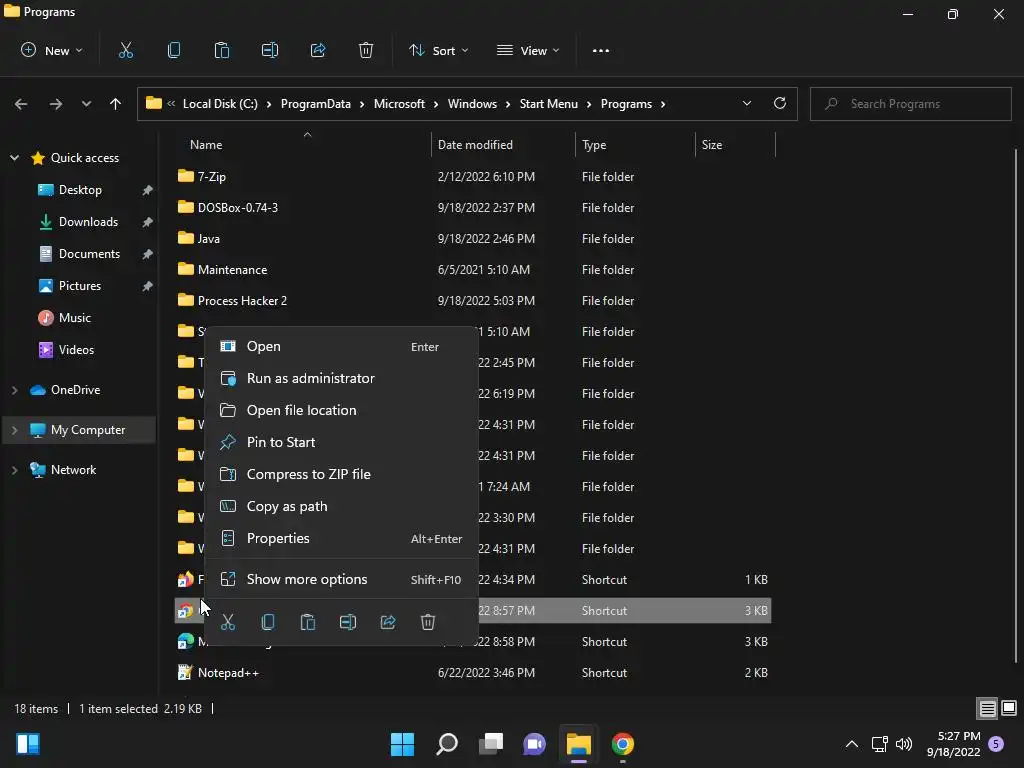Open taskbar Search magnifier
This screenshot has height=768, width=1024.
[x=447, y=744]
